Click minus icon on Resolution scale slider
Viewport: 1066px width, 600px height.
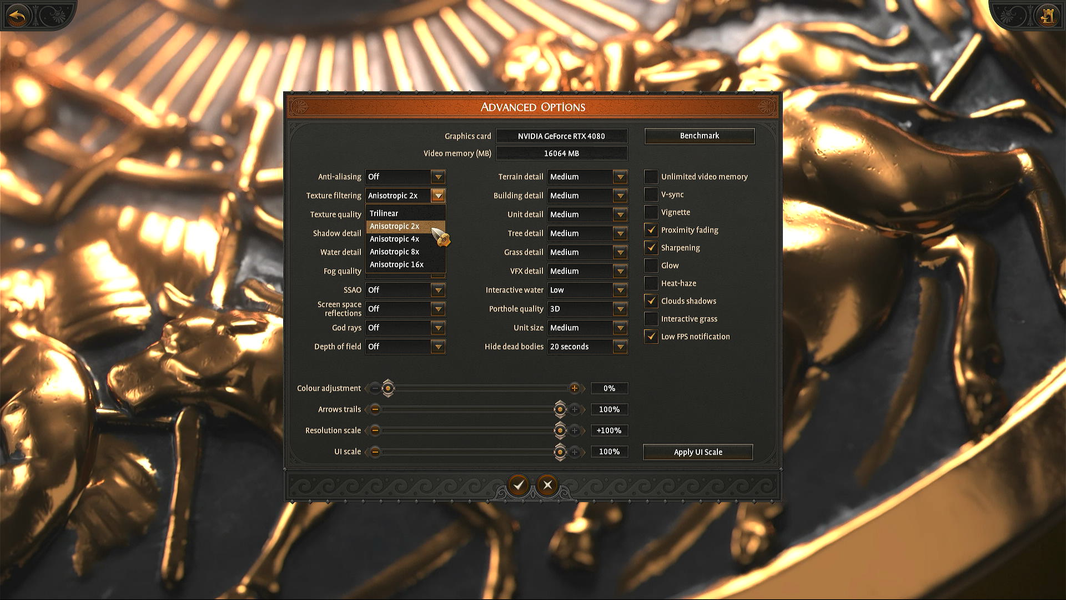[x=375, y=430]
